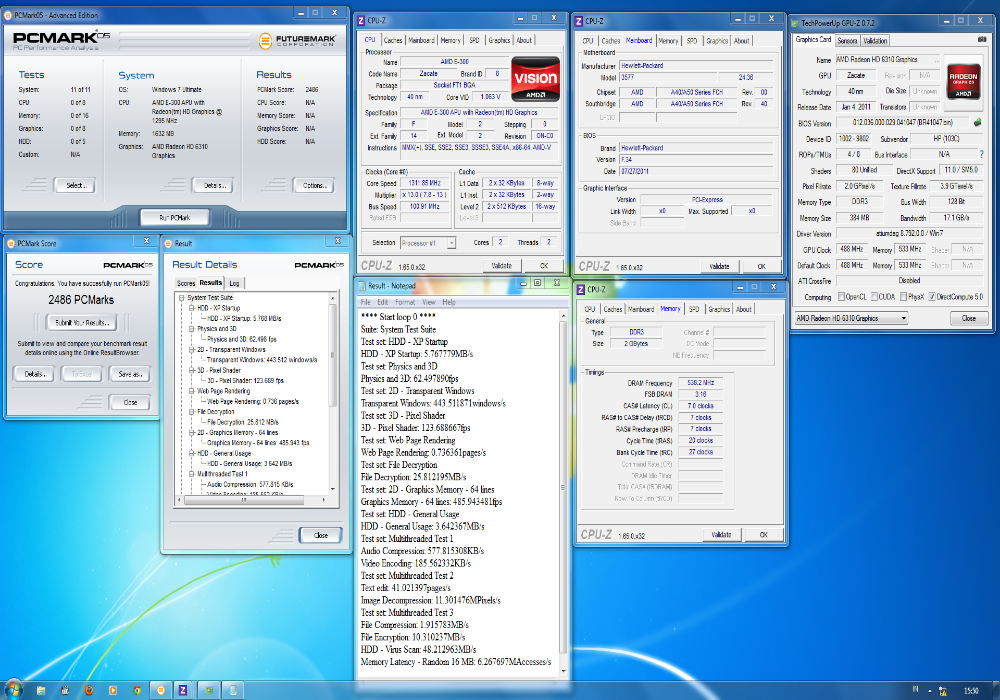Click the Options button under Results
Screen dimensions: 1000x700
[313, 186]
